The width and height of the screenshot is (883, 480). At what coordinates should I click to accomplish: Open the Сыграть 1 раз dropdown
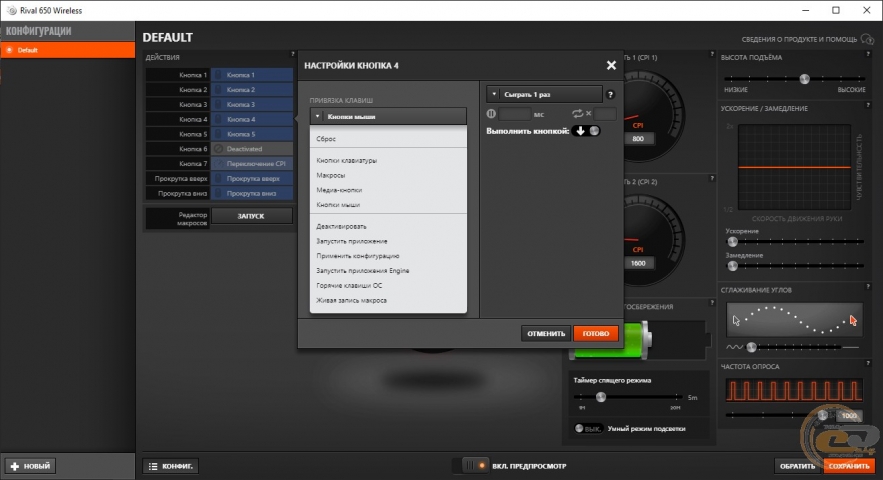[544, 94]
